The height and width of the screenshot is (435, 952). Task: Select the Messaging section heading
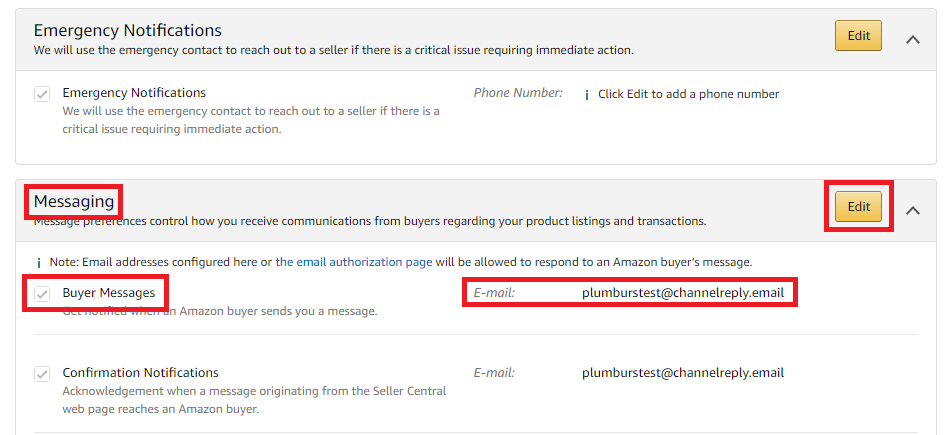pos(74,201)
